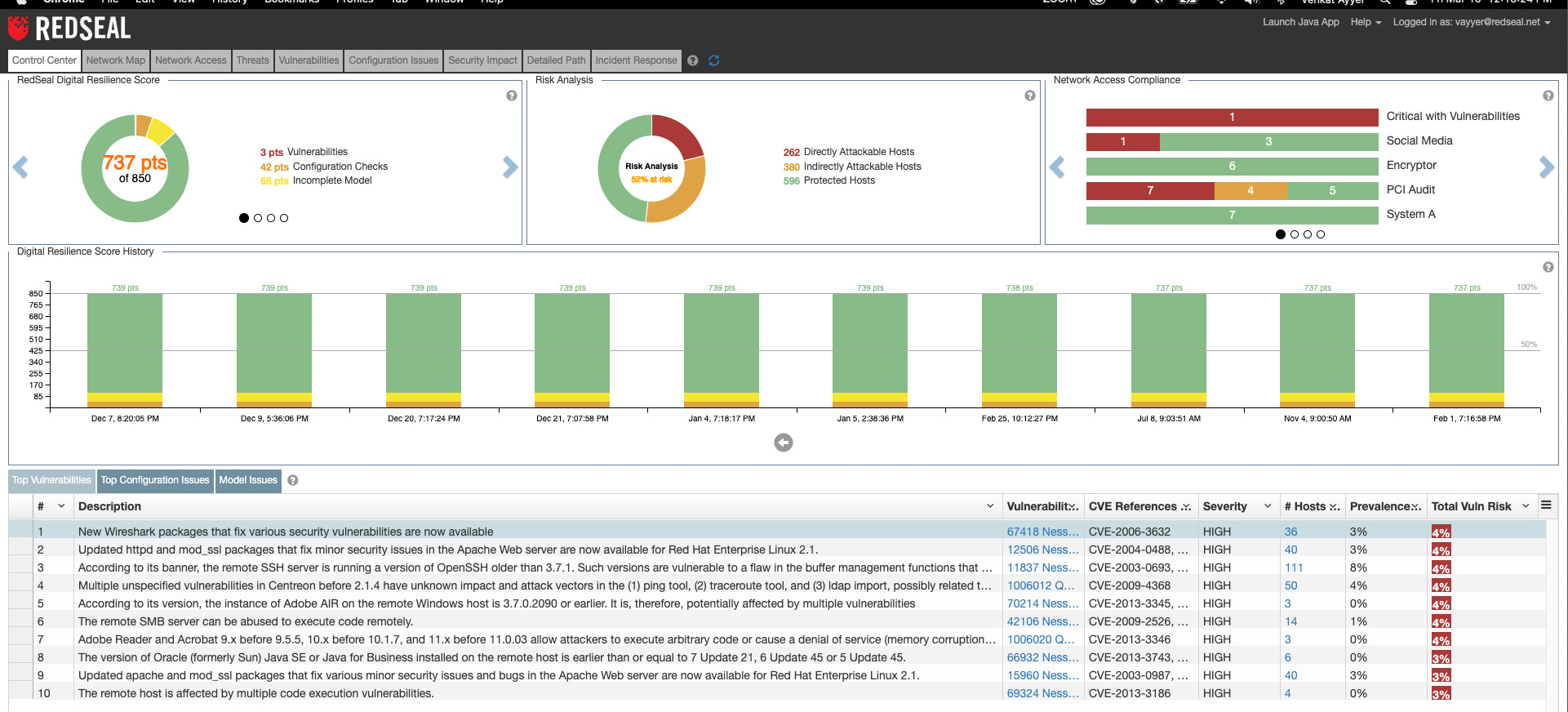Click hosts count 36 link
The width and height of the screenshot is (1568, 712).
coord(1290,532)
